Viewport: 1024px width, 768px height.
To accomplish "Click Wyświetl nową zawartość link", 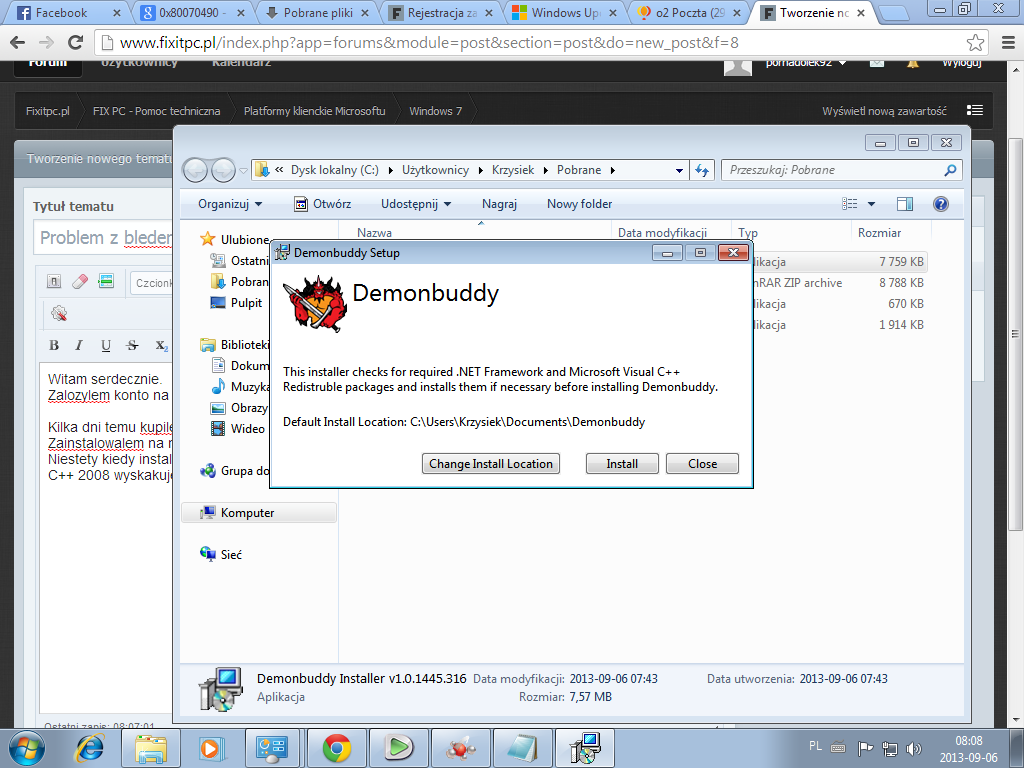I will point(884,111).
